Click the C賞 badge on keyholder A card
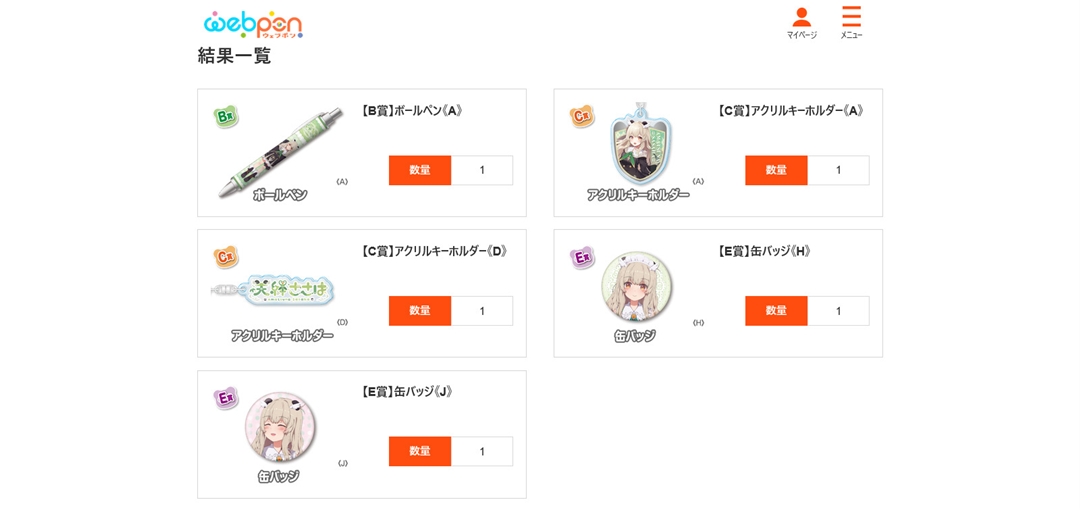This screenshot has width=1080, height=510. point(581,117)
